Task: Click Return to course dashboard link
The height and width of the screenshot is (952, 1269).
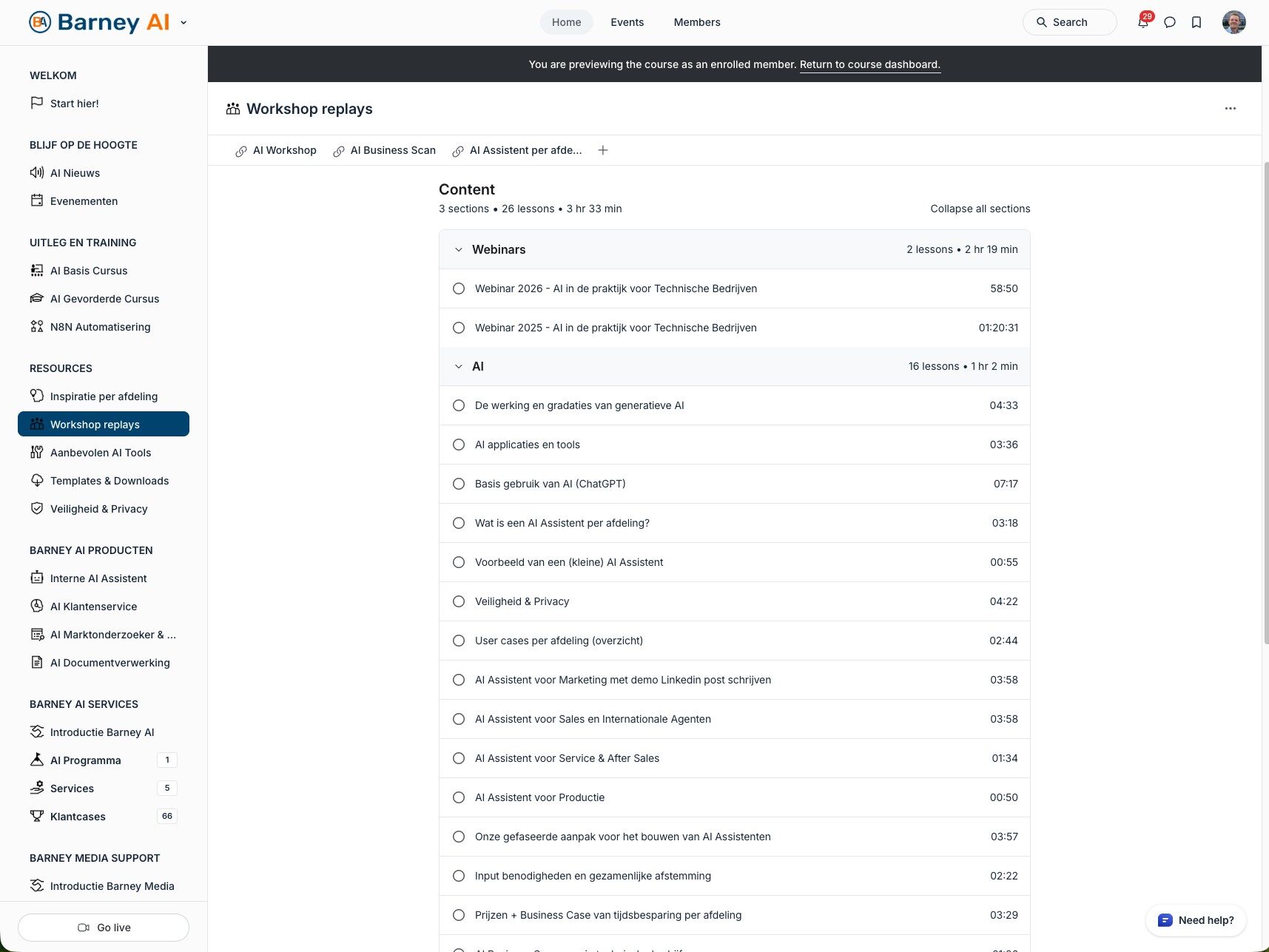Action: click(869, 64)
